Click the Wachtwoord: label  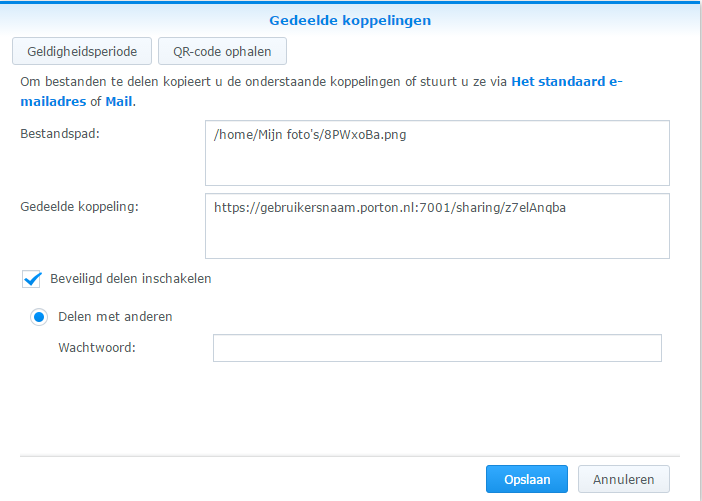(x=97, y=347)
